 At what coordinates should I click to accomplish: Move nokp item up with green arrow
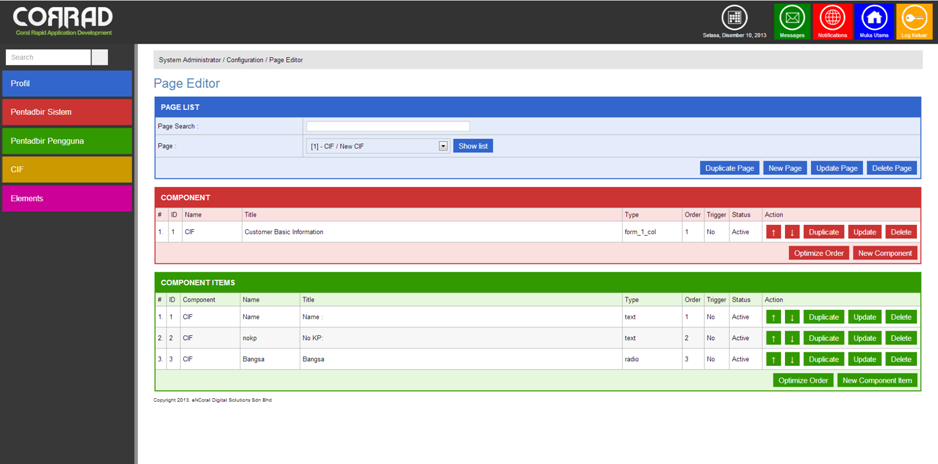click(773, 338)
